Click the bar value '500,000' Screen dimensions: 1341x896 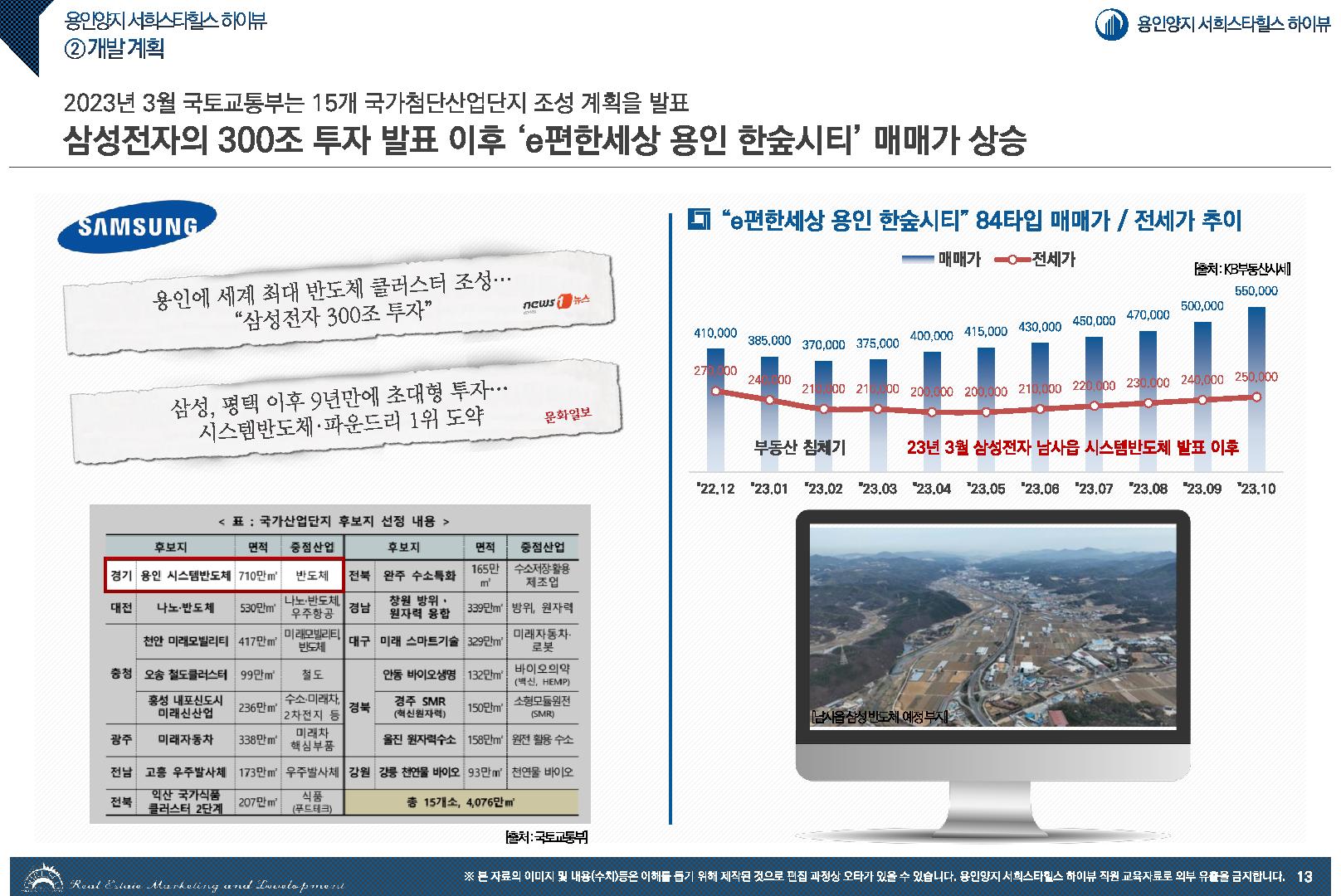coord(1202,306)
